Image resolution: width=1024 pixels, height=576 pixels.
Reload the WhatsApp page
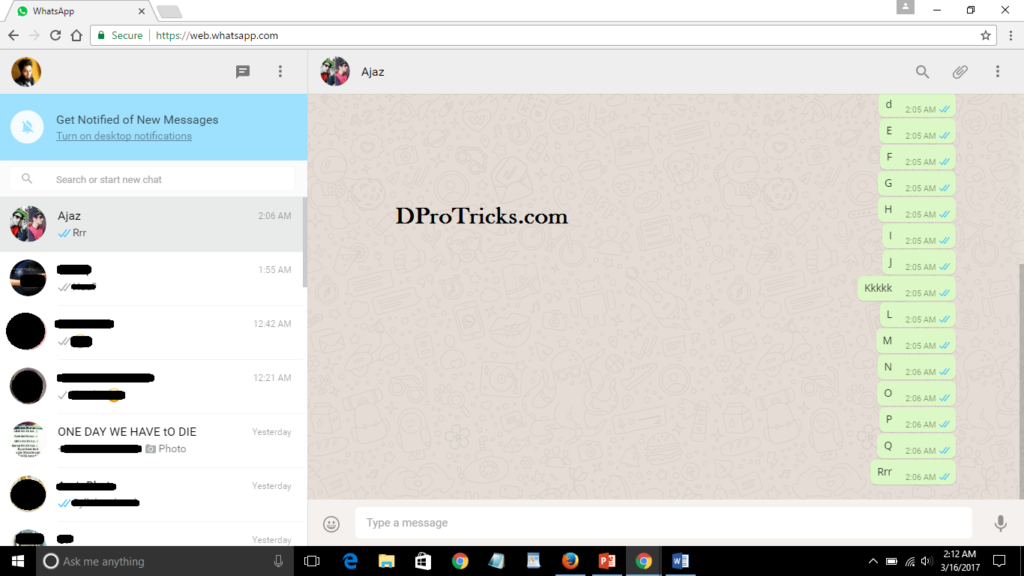pyautogui.click(x=56, y=35)
